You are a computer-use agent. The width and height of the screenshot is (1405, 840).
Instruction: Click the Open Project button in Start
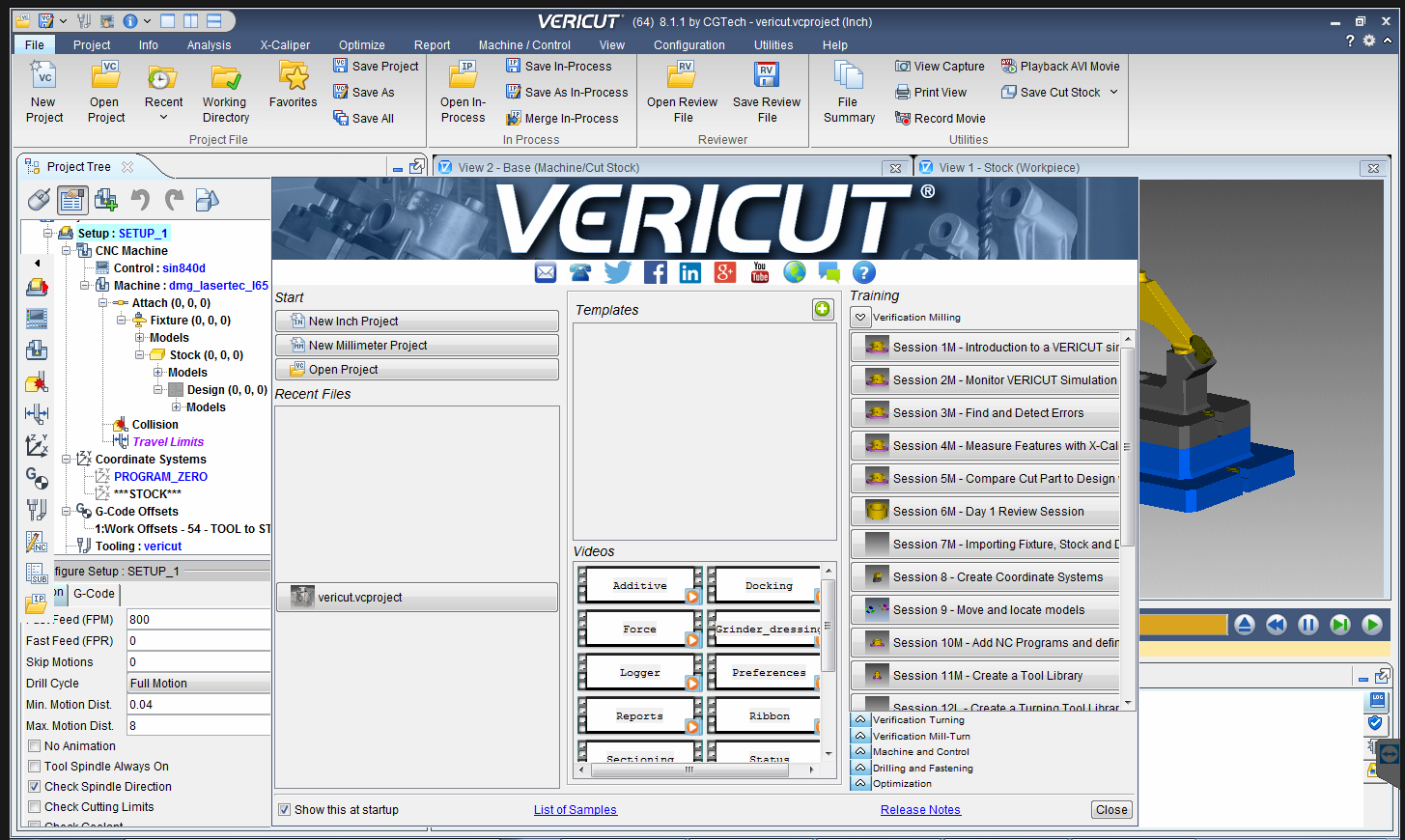click(417, 369)
